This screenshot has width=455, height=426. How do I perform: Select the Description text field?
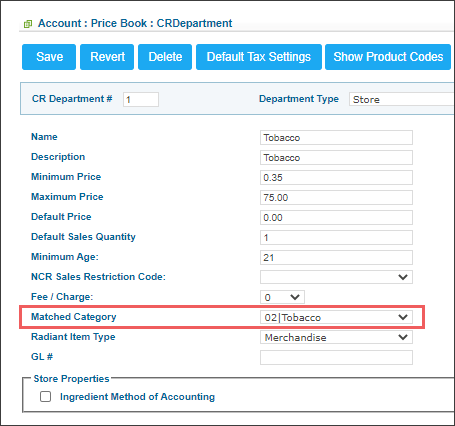pos(336,158)
